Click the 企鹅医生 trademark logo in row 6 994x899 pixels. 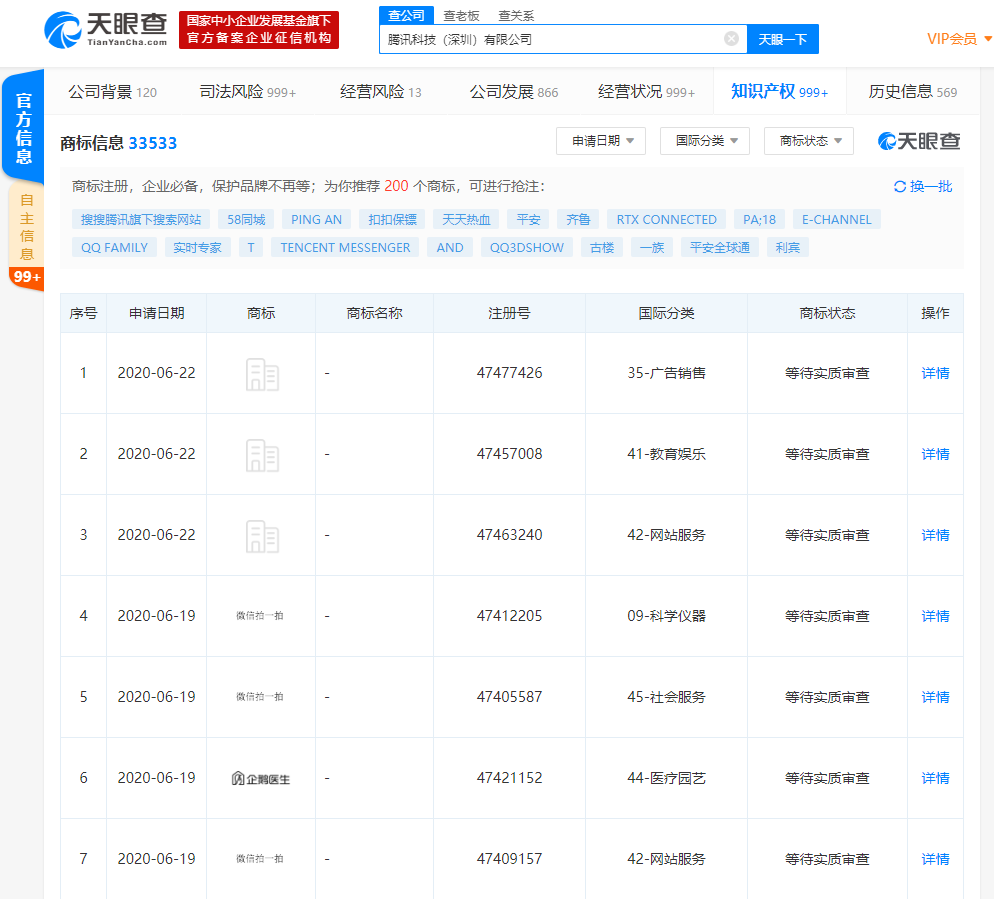coord(261,778)
